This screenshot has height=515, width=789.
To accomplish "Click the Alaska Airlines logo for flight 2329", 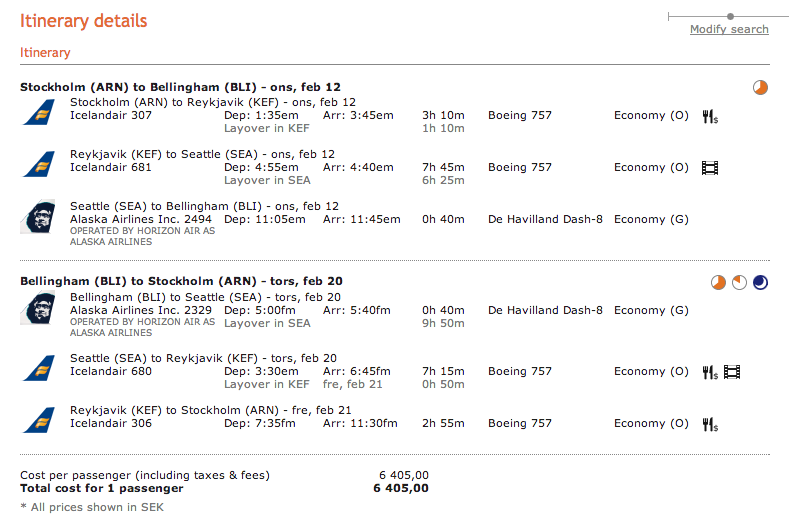I will pyautogui.click(x=39, y=309).
